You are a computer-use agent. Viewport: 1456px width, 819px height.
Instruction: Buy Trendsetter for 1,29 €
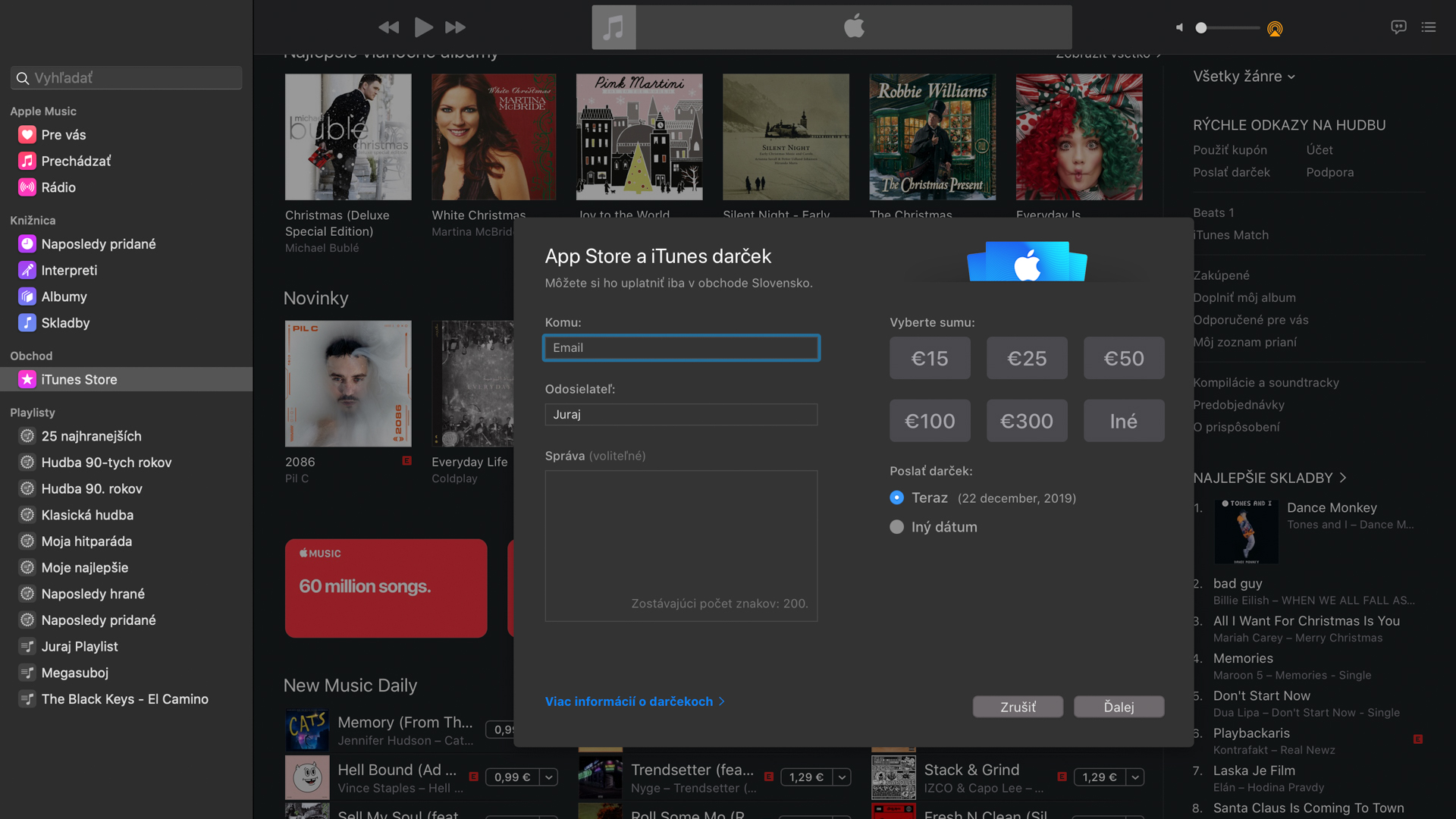tap(806, 777)
